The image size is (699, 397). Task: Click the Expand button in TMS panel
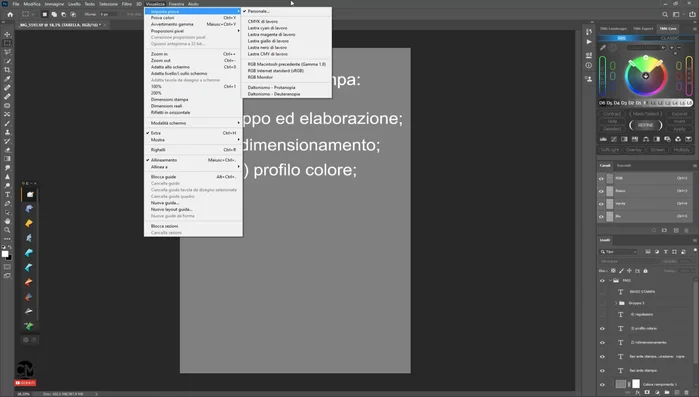pos(679,114)
